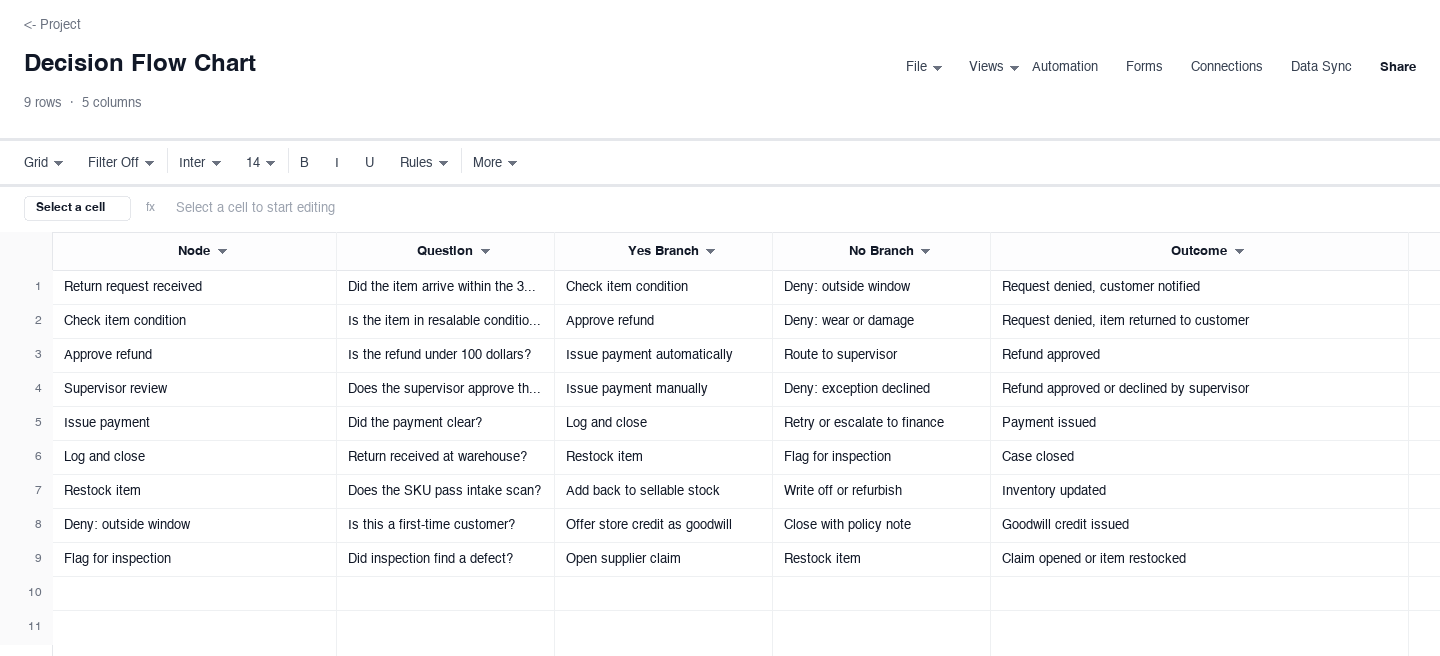Image resolution: width=1440 pixels, height=656 pixels.
Task: Open the Automation menu item
Action: point(1065,67)
